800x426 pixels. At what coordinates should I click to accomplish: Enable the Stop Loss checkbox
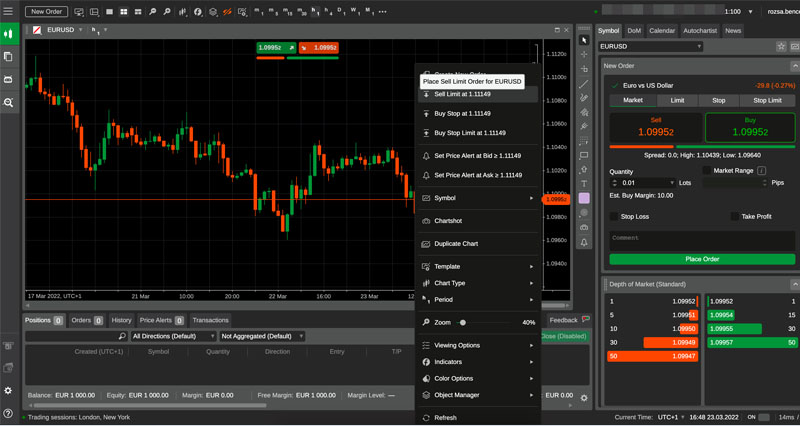tap(614, 216)
